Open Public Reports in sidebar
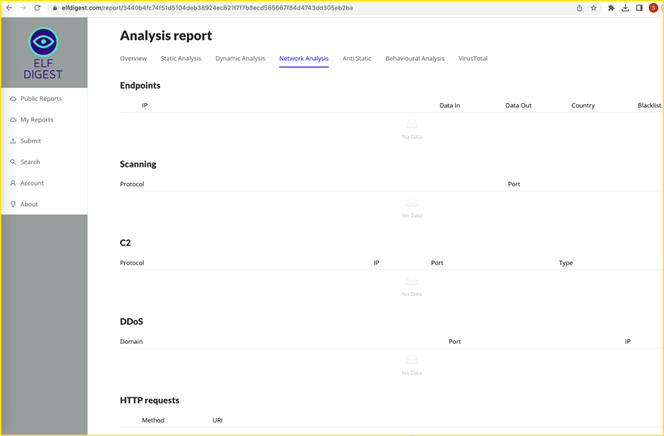 tap(41, 99)
